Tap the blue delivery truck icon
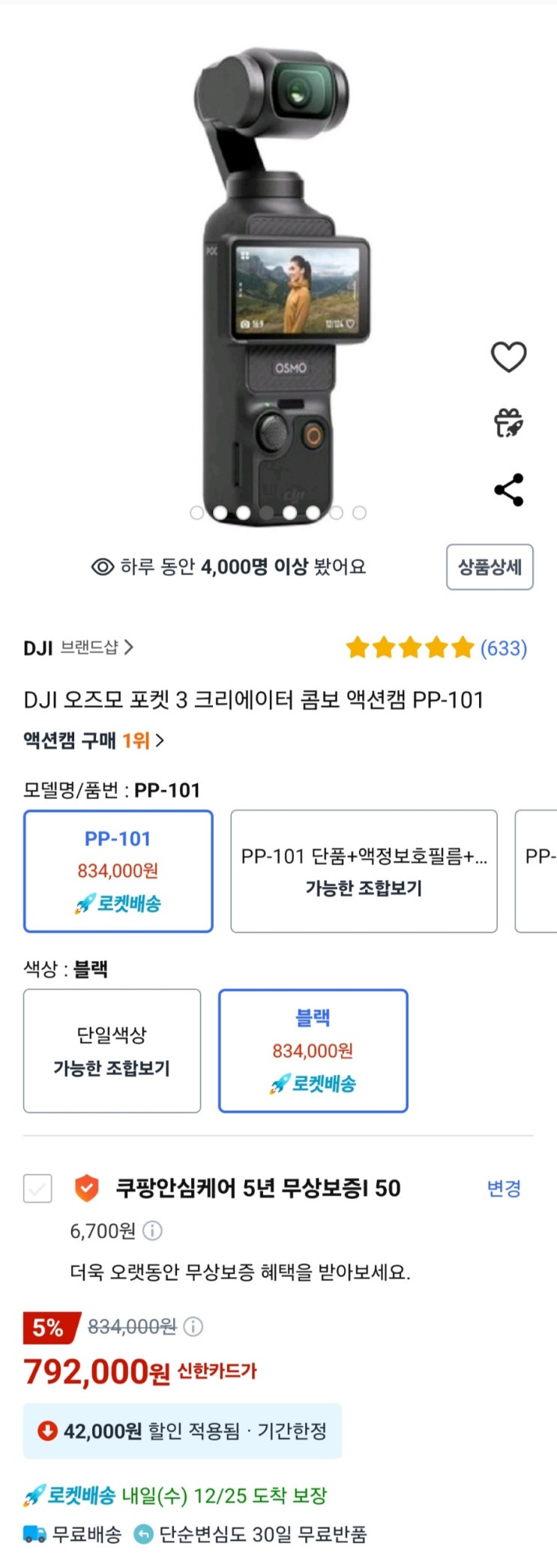This screenshot has height=1568, width=557. tap(34, 1534)
